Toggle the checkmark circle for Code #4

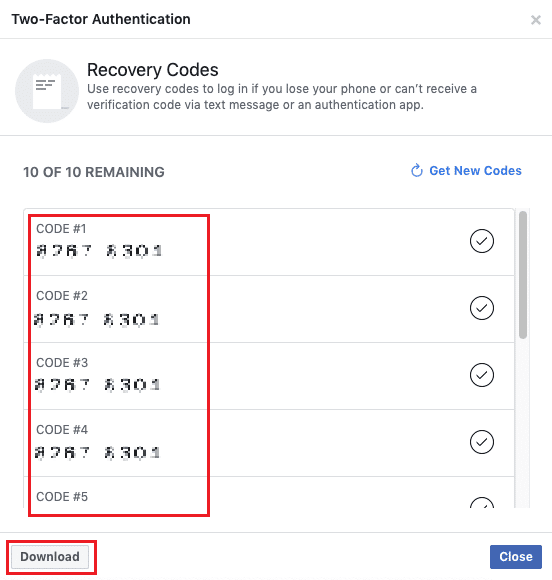(x=482, y=442)
